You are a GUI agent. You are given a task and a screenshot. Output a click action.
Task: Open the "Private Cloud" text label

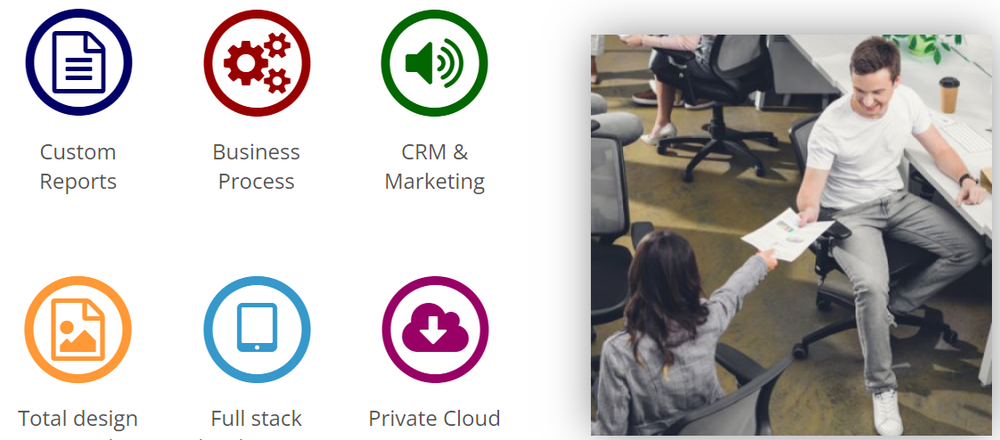pos(434,418)
